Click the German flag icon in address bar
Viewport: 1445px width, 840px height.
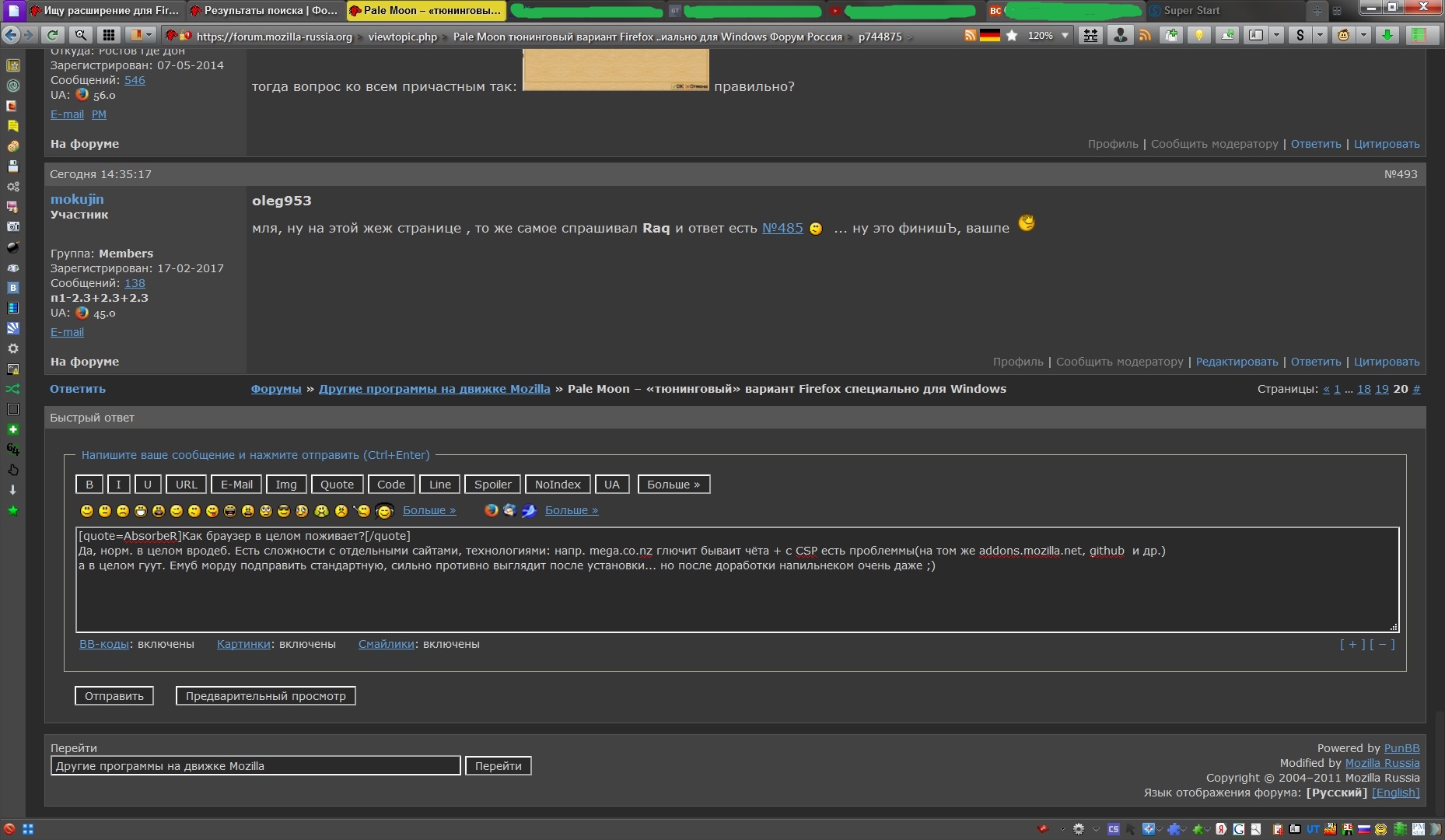point(990,35)
